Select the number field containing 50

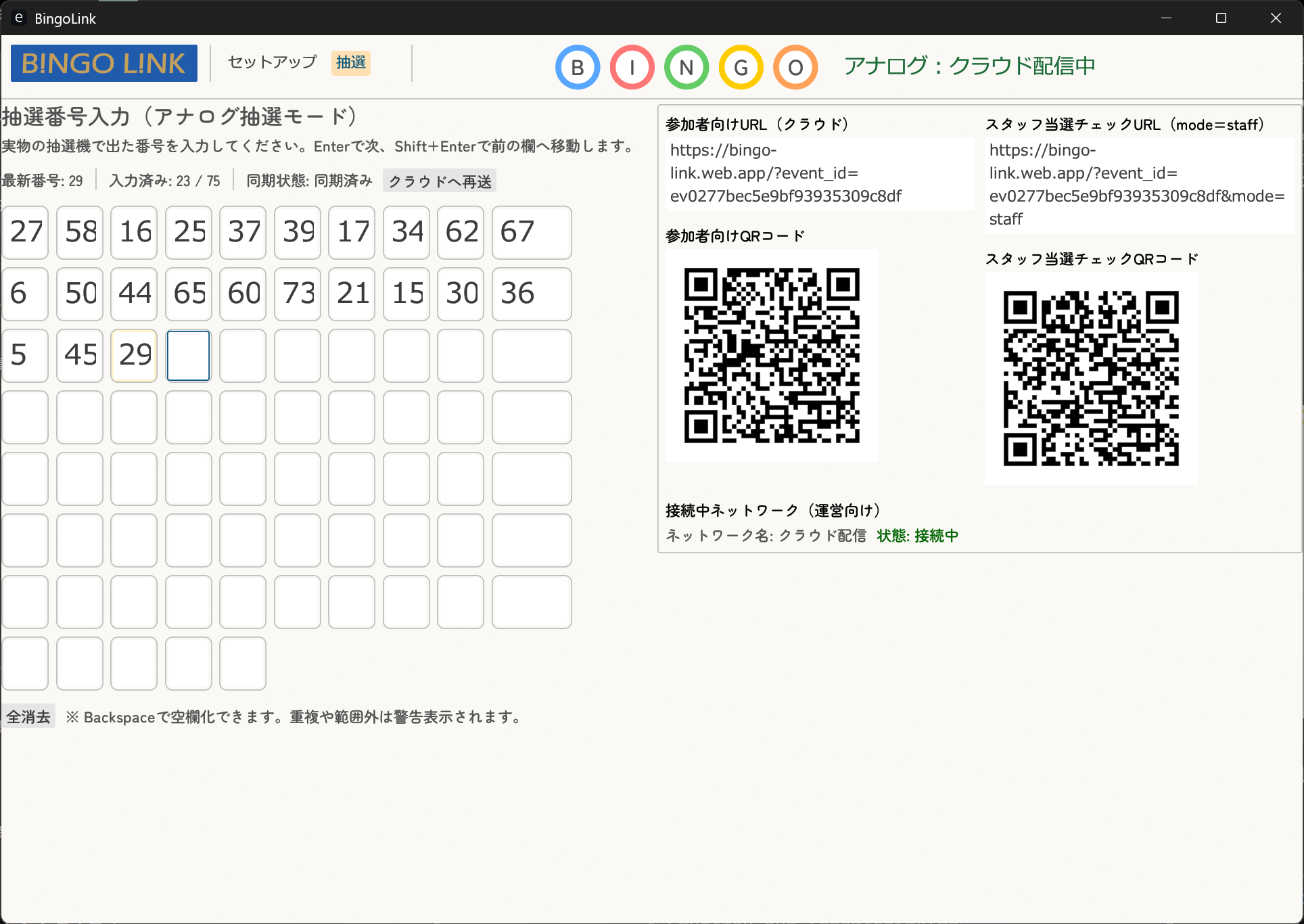[80, 294]
